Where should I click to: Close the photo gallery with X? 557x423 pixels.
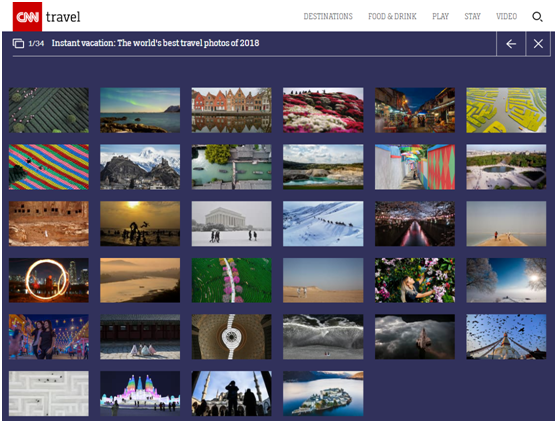pos(538,44)
